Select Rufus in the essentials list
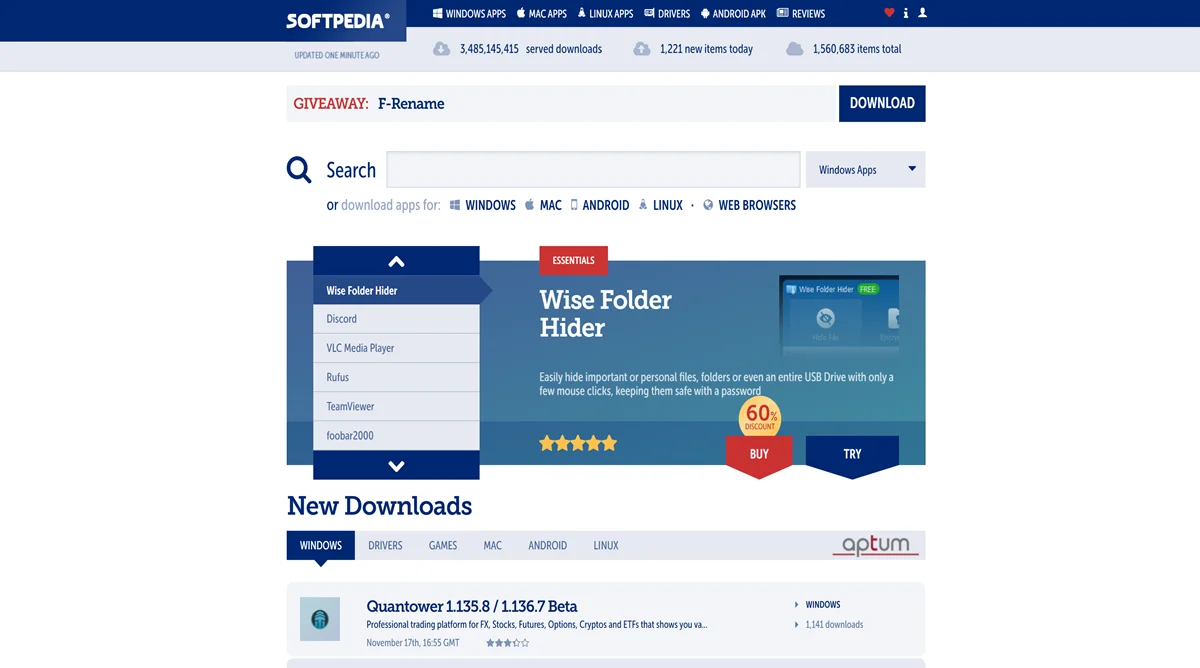The width and height of the screenshot is (1200, 668). point(396,377)
